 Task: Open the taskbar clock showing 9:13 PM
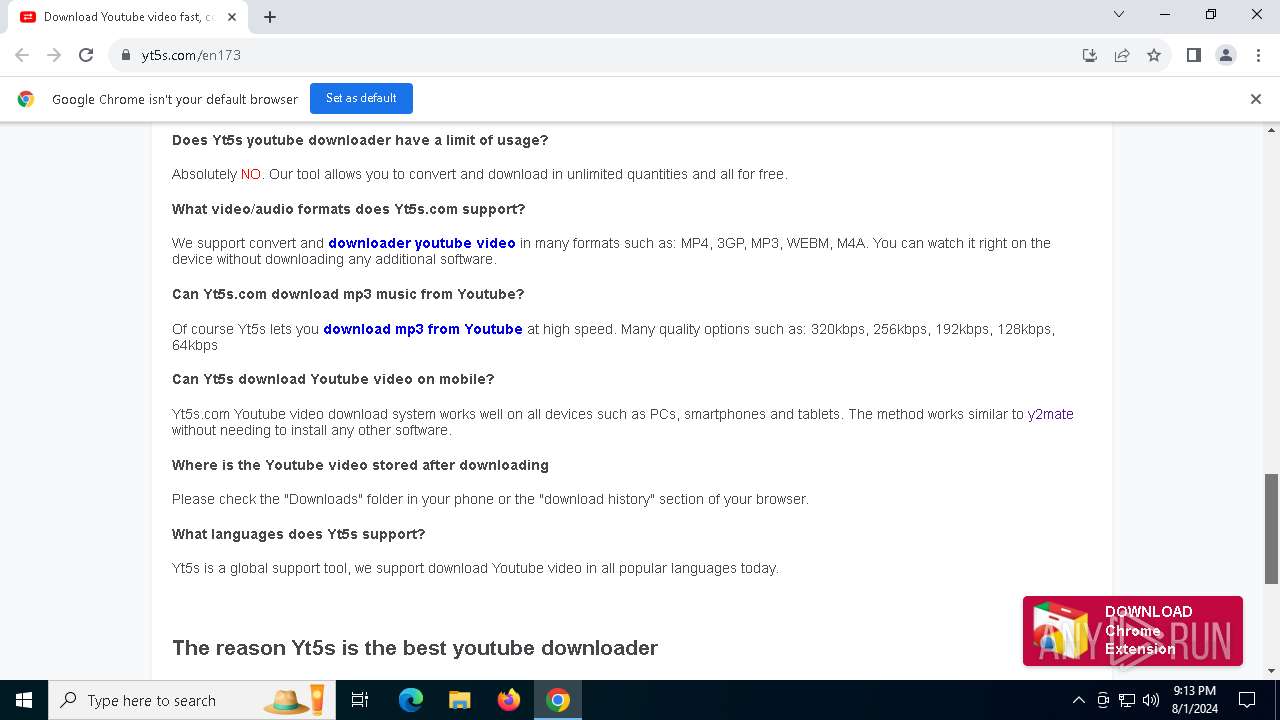click(1194, 700)
